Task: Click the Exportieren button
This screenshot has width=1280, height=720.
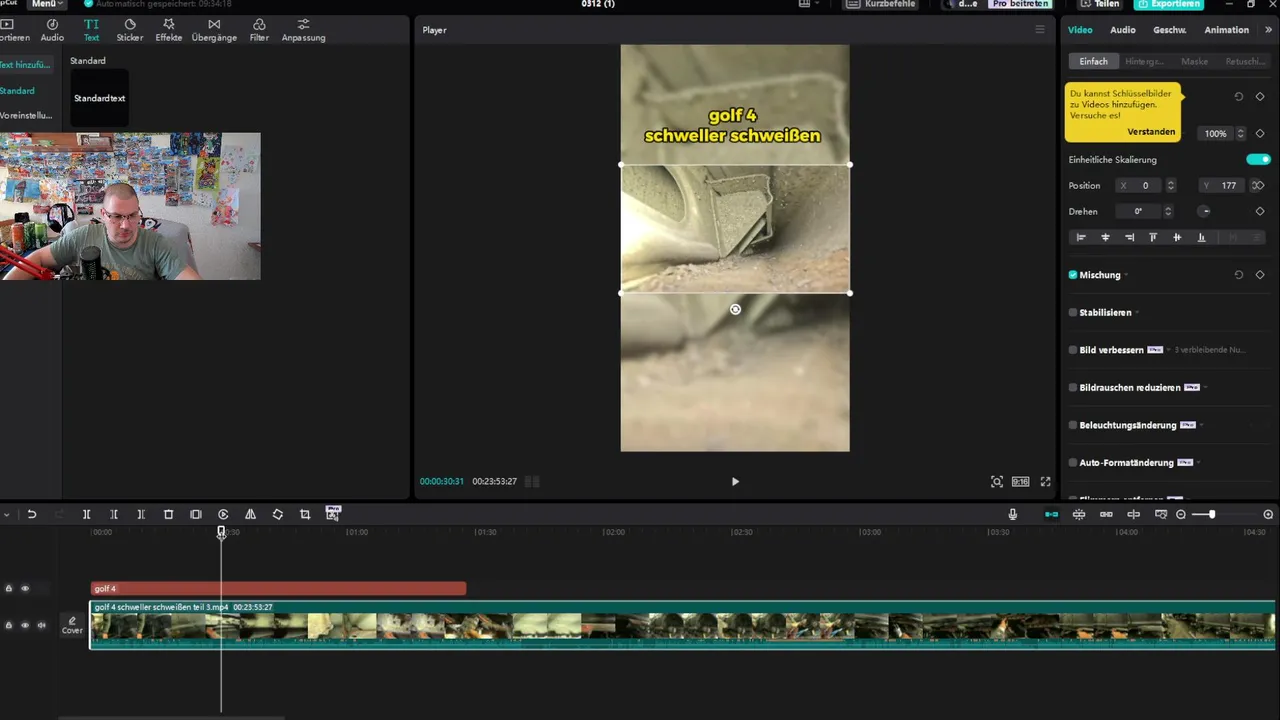Action: 1169,4
